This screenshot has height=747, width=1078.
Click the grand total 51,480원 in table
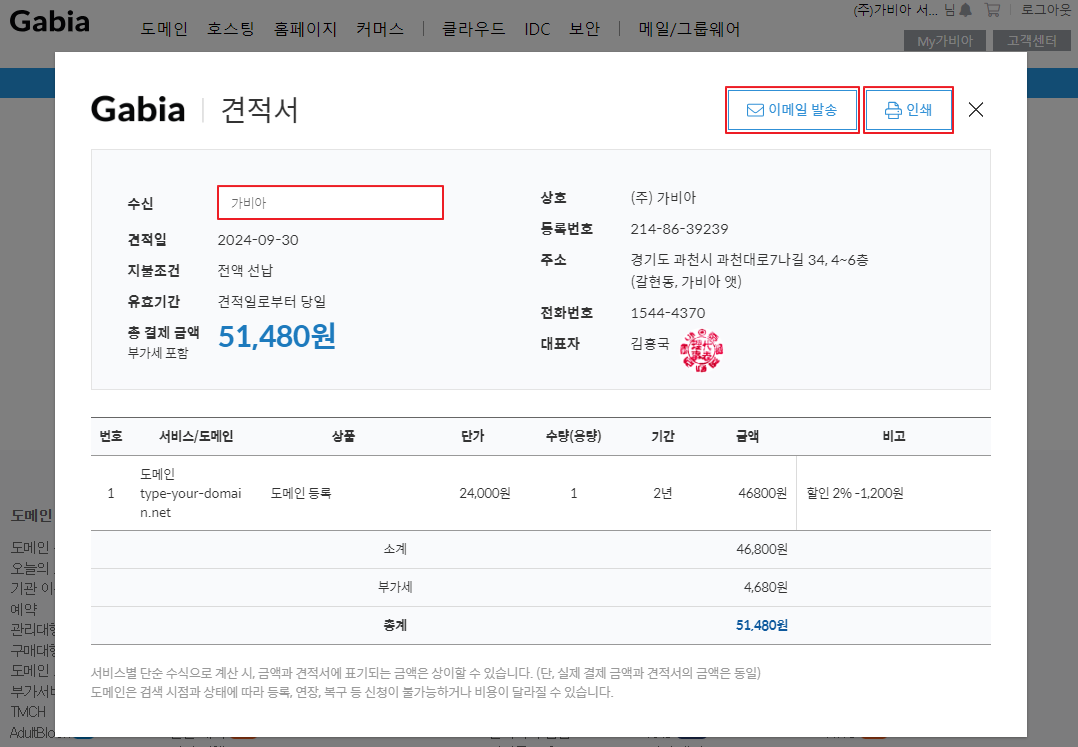pyautogui.click(x=762, y=625)
